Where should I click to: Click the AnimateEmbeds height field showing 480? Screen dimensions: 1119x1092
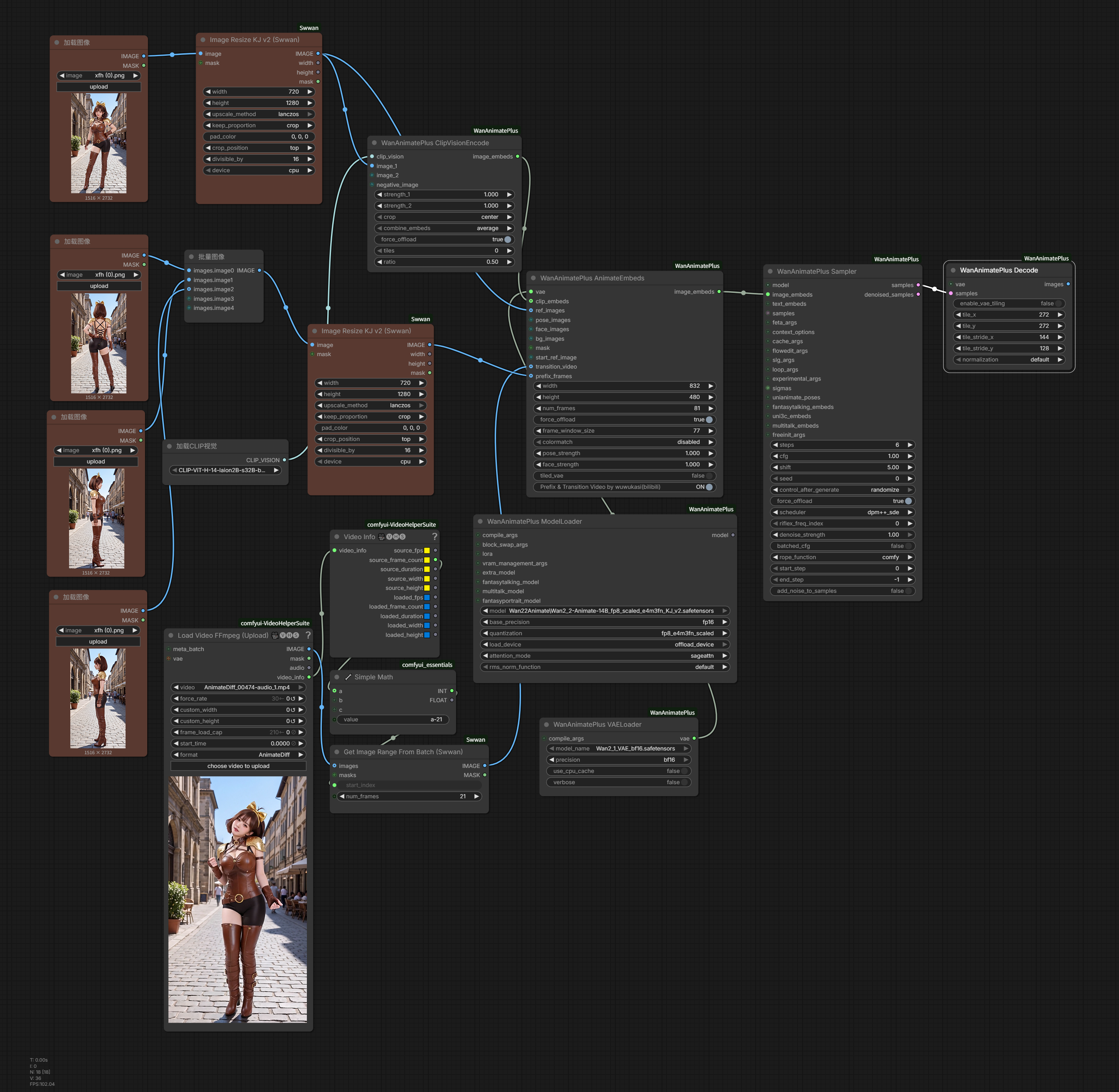(x=624, y=397)
